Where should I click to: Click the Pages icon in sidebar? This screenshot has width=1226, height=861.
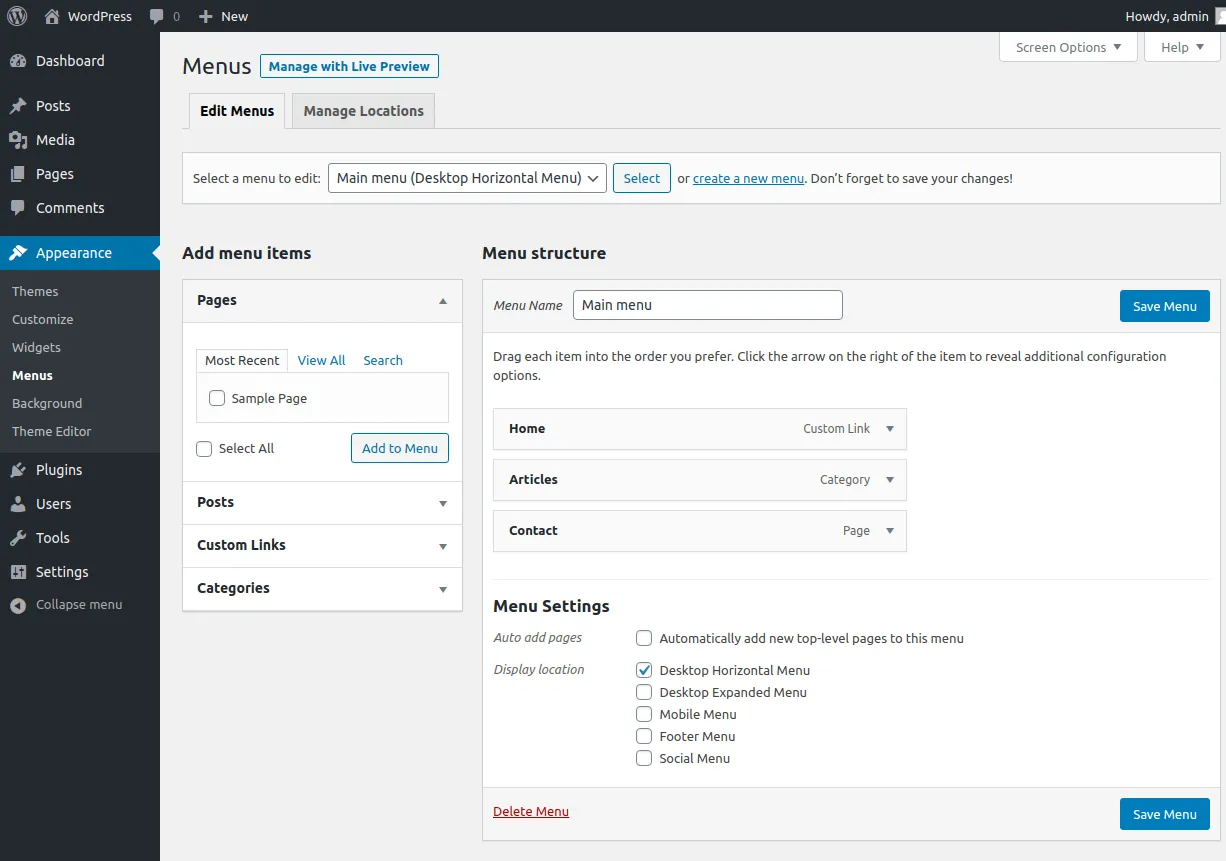click(x=18, y=174)
